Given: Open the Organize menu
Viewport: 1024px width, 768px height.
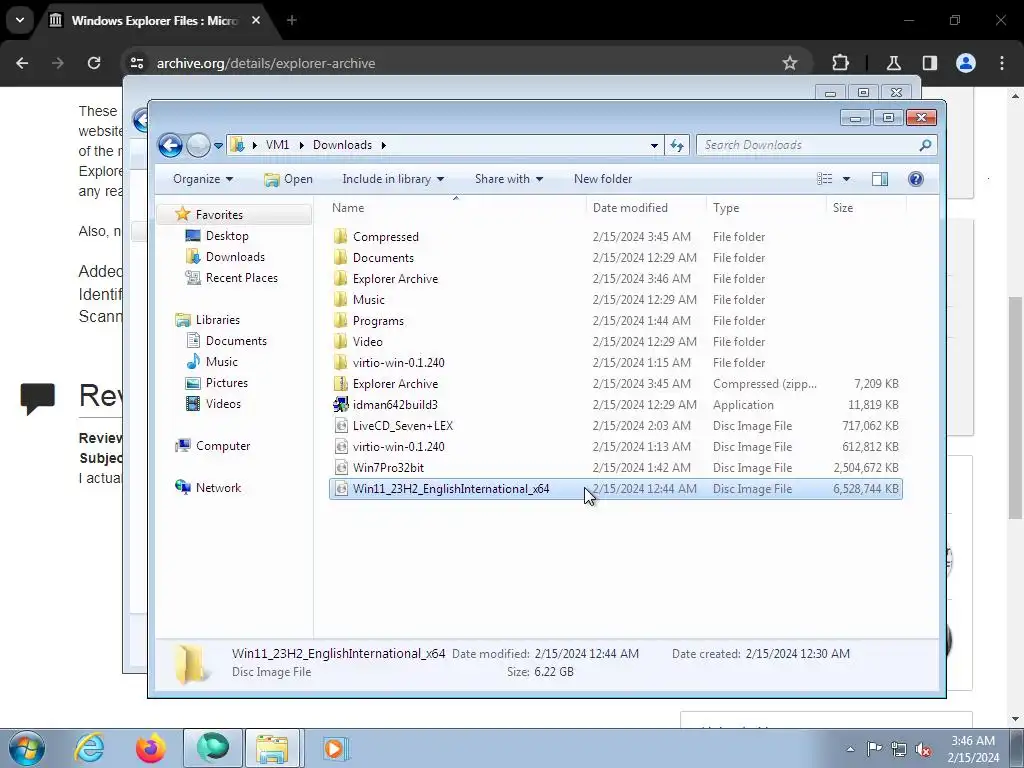Looking at the screenshot, I should pyautogui.click(x=202, y=179).
